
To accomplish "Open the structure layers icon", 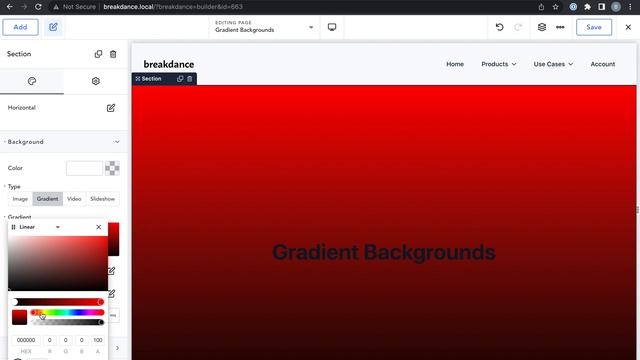I will pos(542,27).
